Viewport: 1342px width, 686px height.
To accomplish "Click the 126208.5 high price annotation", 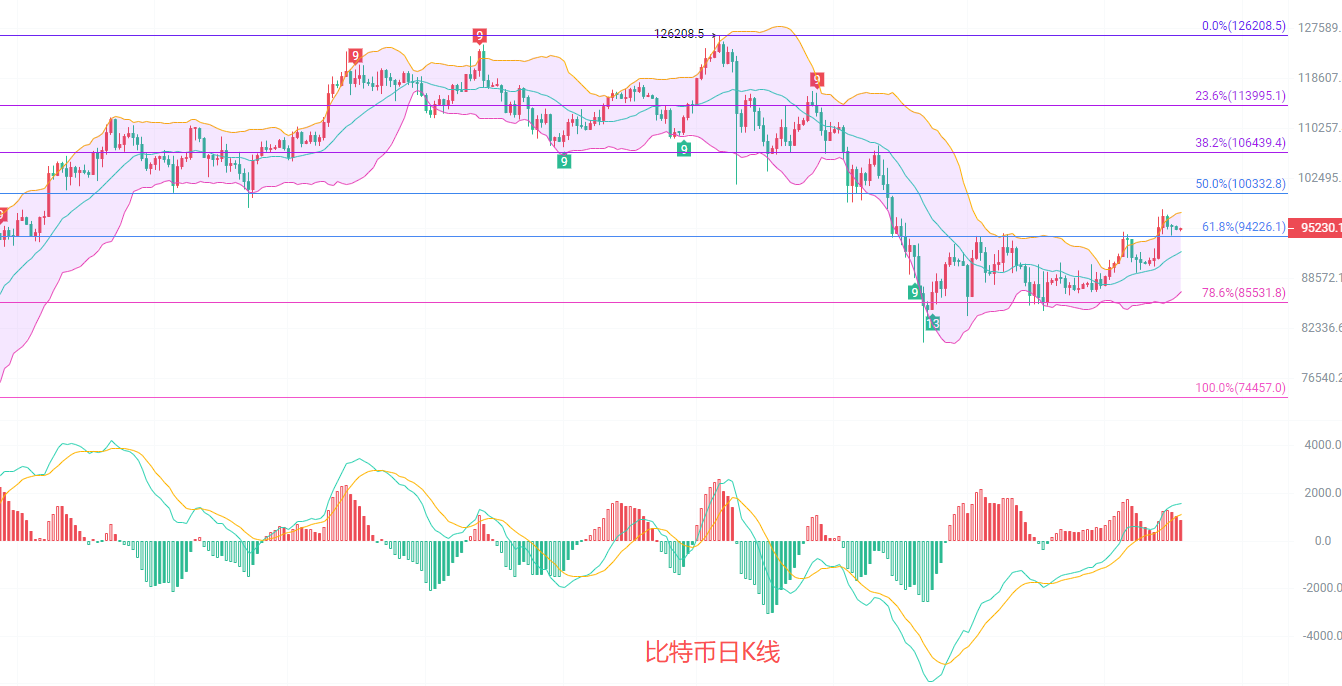I will (679, 34).
